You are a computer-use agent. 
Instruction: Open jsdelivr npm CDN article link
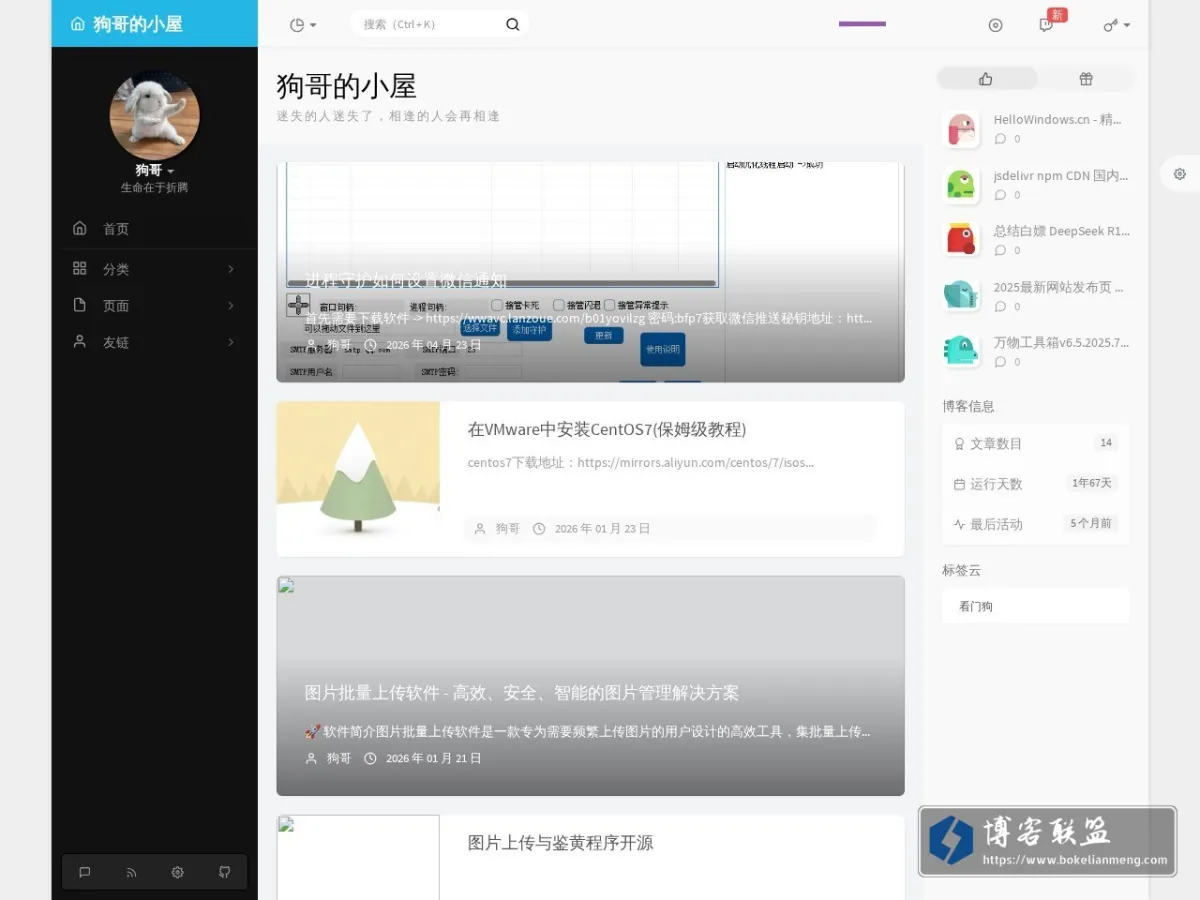click(x=1060, y=175)
